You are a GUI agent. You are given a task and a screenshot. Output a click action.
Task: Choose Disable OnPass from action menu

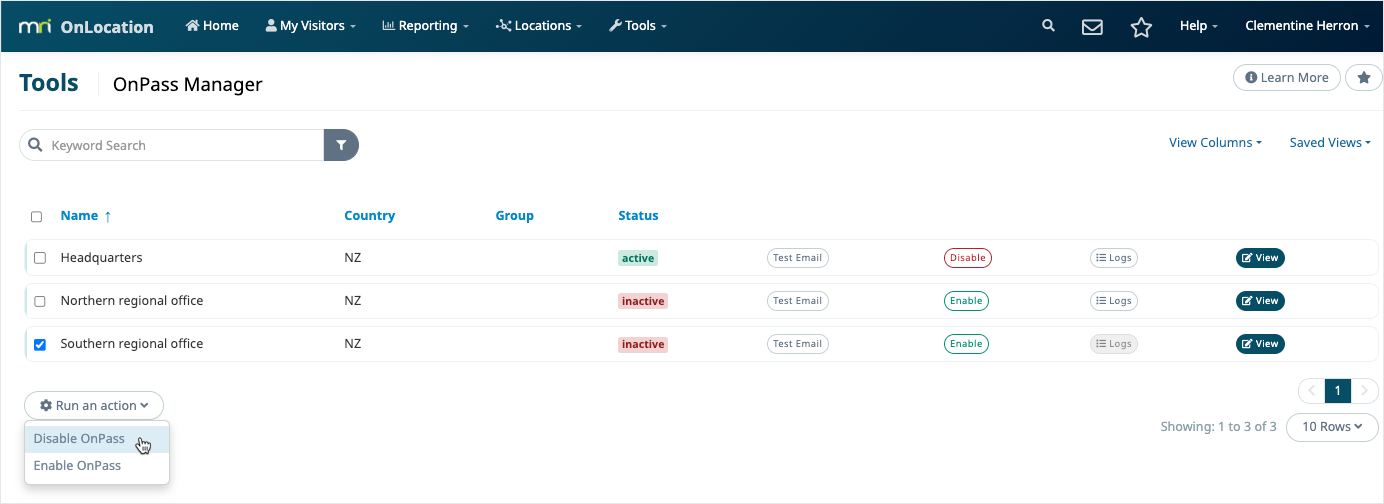pyautogui.click(x=80, y=439)
